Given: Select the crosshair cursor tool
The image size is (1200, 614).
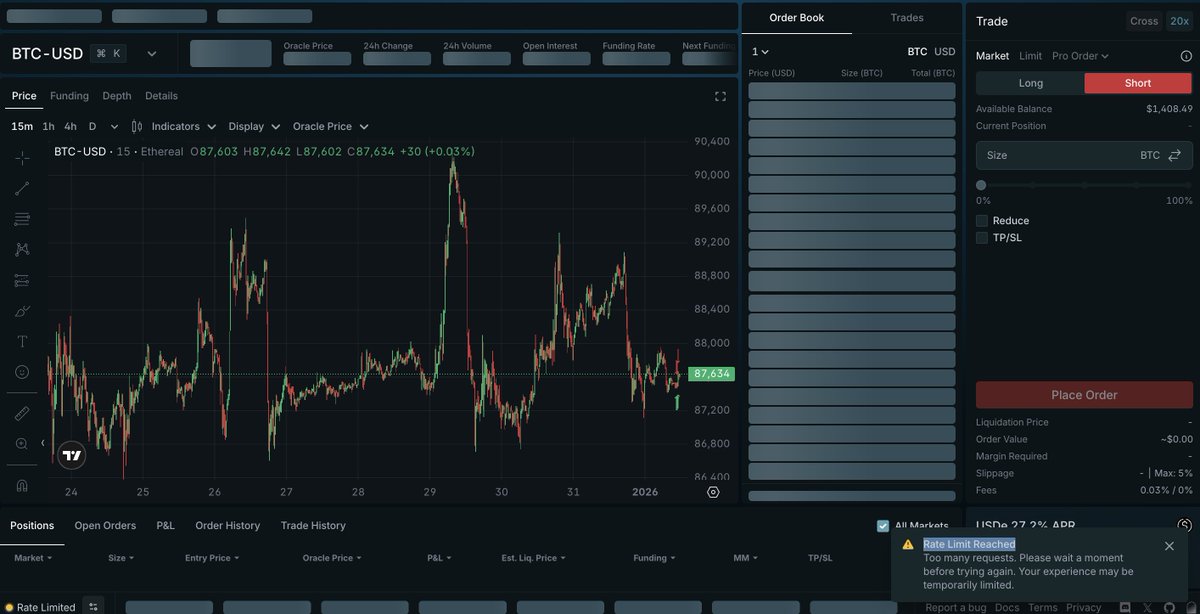Looking at the screenshot, I should [22, 158].
